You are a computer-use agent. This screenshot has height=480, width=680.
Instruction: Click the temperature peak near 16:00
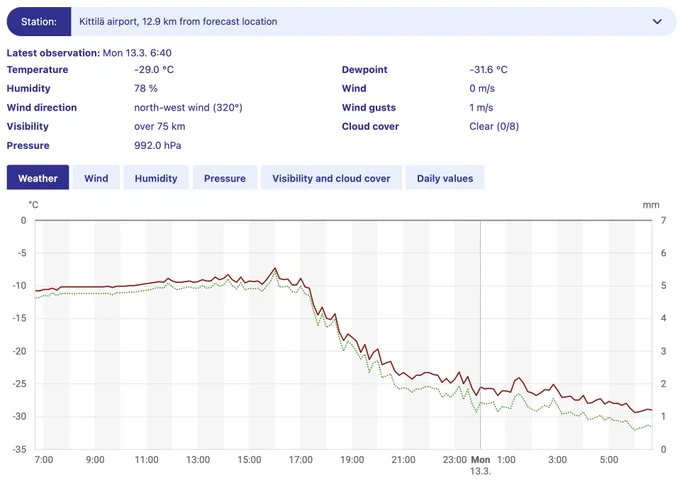275,268
